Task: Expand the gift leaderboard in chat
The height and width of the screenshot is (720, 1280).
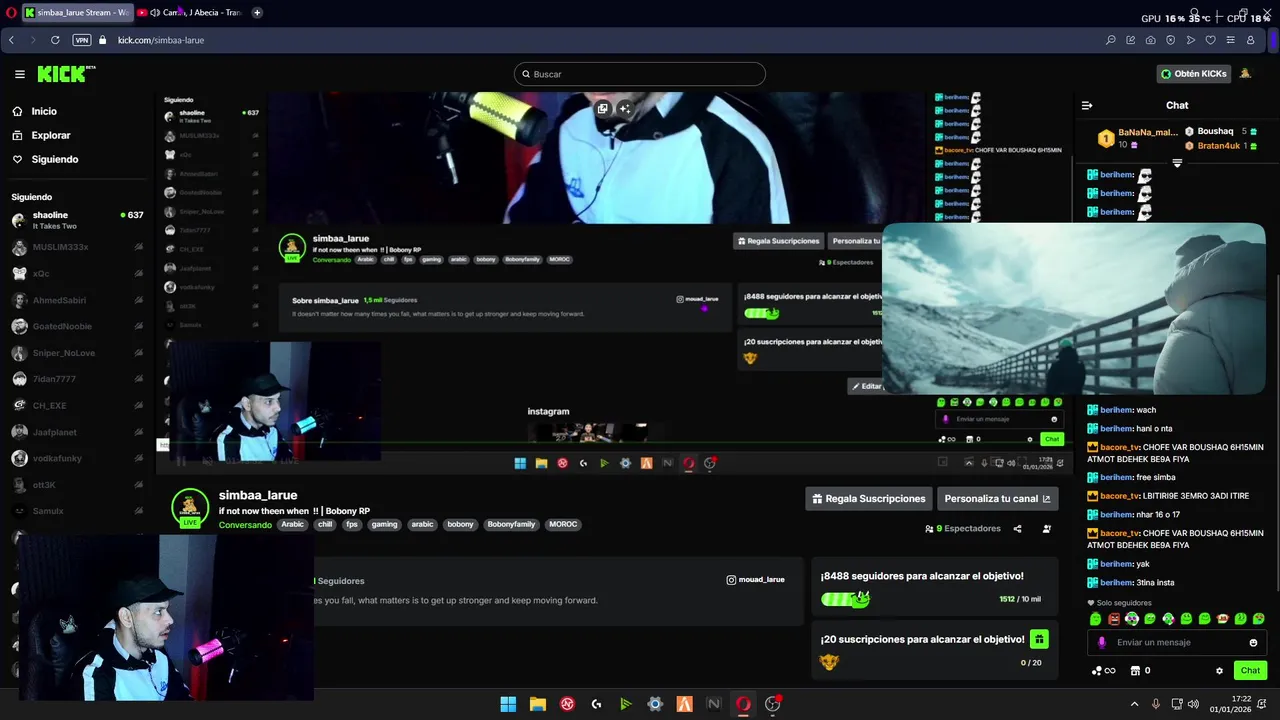Action: pyautogui.click(x=1177, y=163)
